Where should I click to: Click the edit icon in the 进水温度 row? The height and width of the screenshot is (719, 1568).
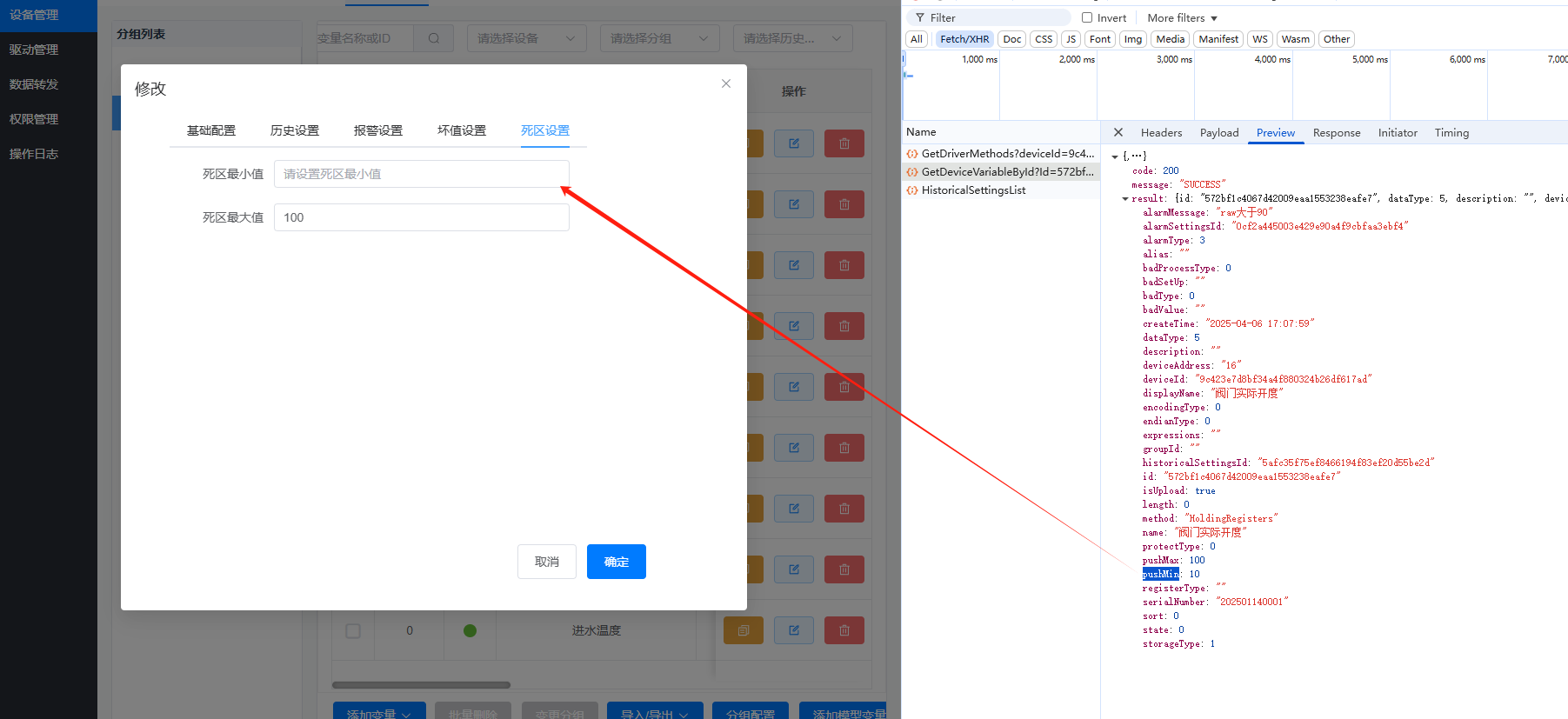(x=794, y=630)
